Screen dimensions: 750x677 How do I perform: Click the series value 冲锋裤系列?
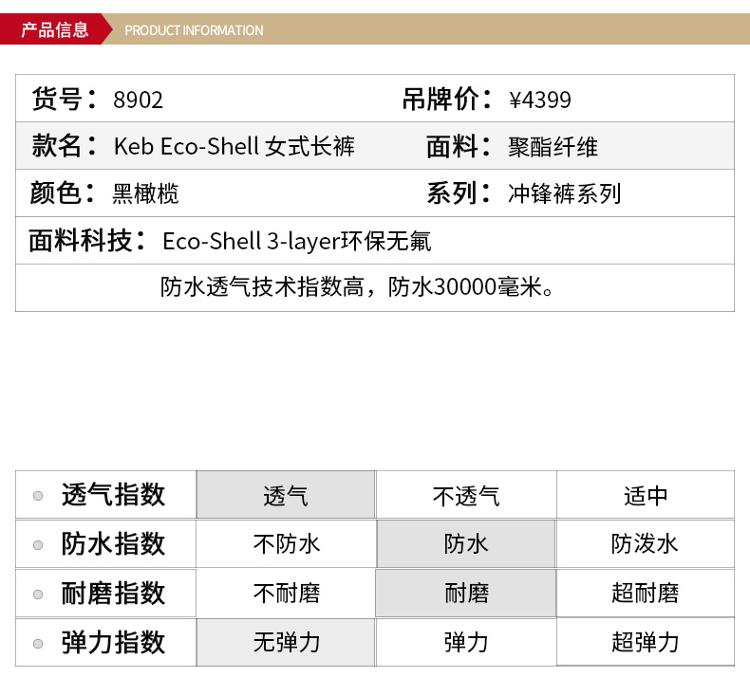pyautogui.click(x=564, y=194)
